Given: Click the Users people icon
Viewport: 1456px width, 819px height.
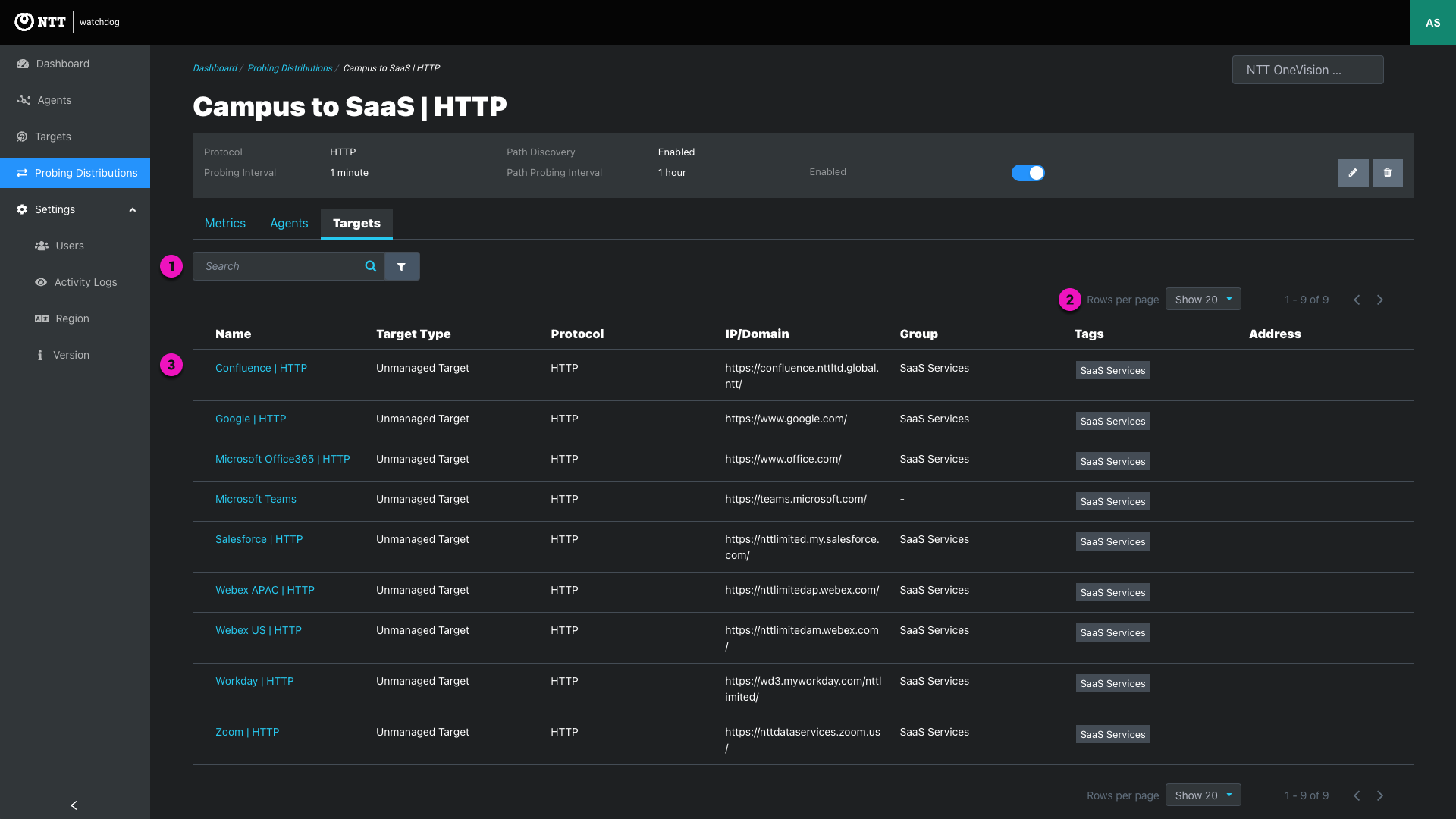Looking at the screenshot, I should [x=42, y=246].
